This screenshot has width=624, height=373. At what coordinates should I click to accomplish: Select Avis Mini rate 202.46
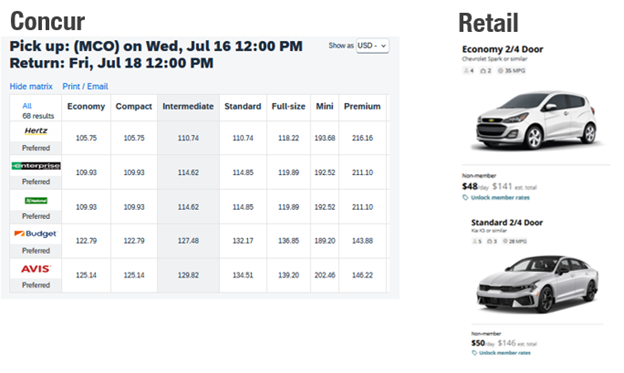tap(325, 275)
